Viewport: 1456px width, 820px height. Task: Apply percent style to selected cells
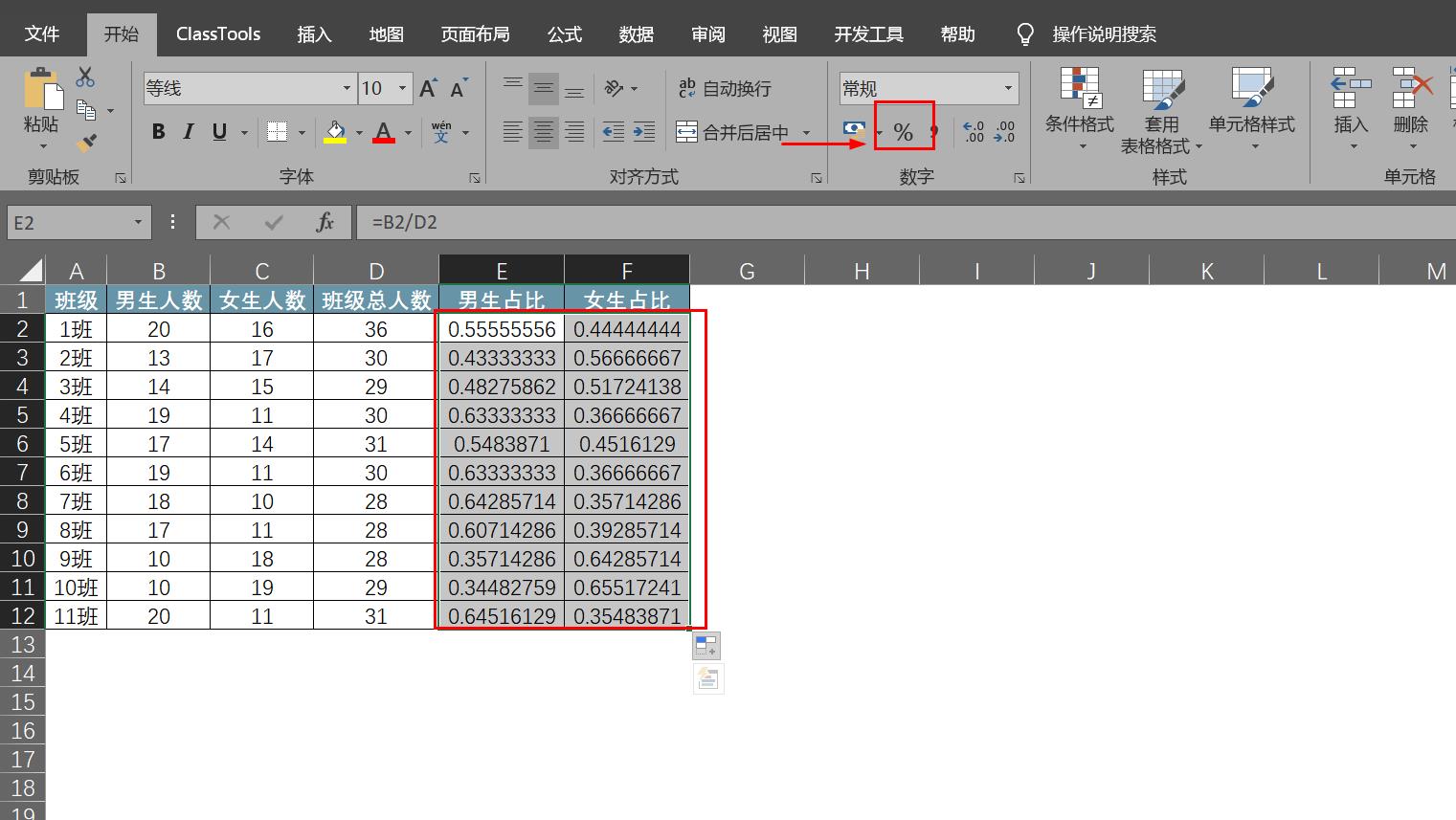(x=904, y=132)
